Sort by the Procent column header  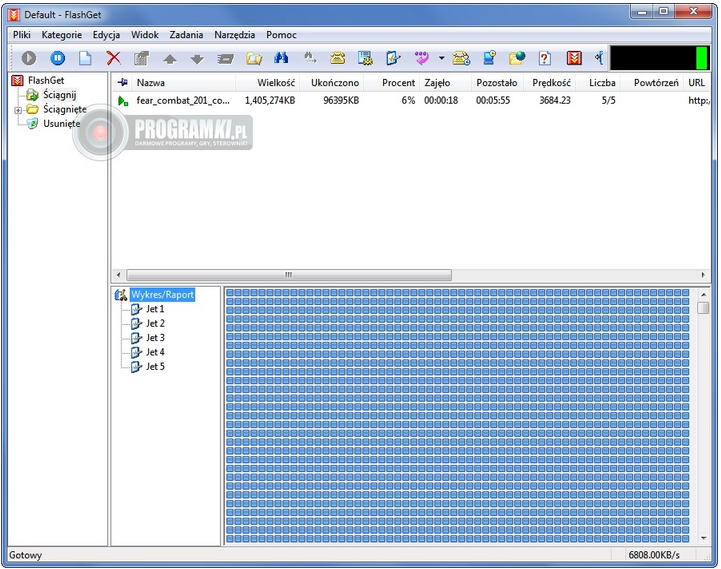[x=392, y=83]
